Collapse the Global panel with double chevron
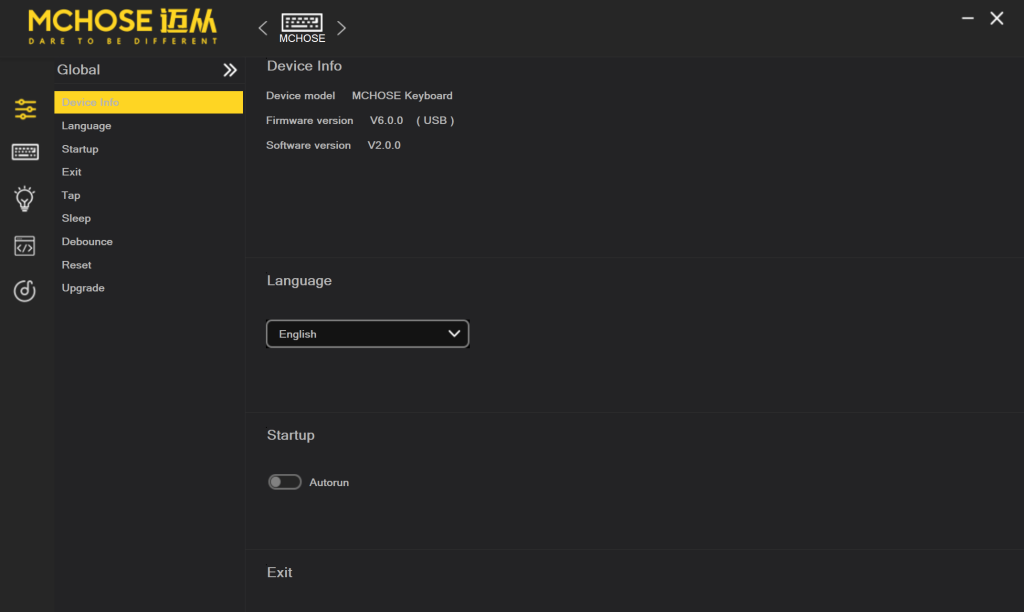Screen dimensions: 1024x612 click(x=230, y=70)
